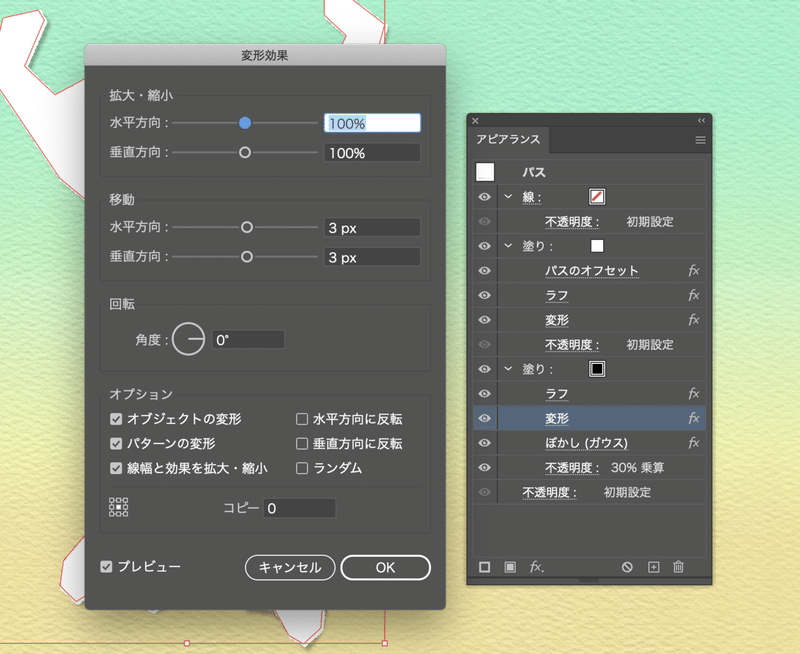
Task: Open the fx effects menu in Appearance panel
Action: tap(536, 567)
